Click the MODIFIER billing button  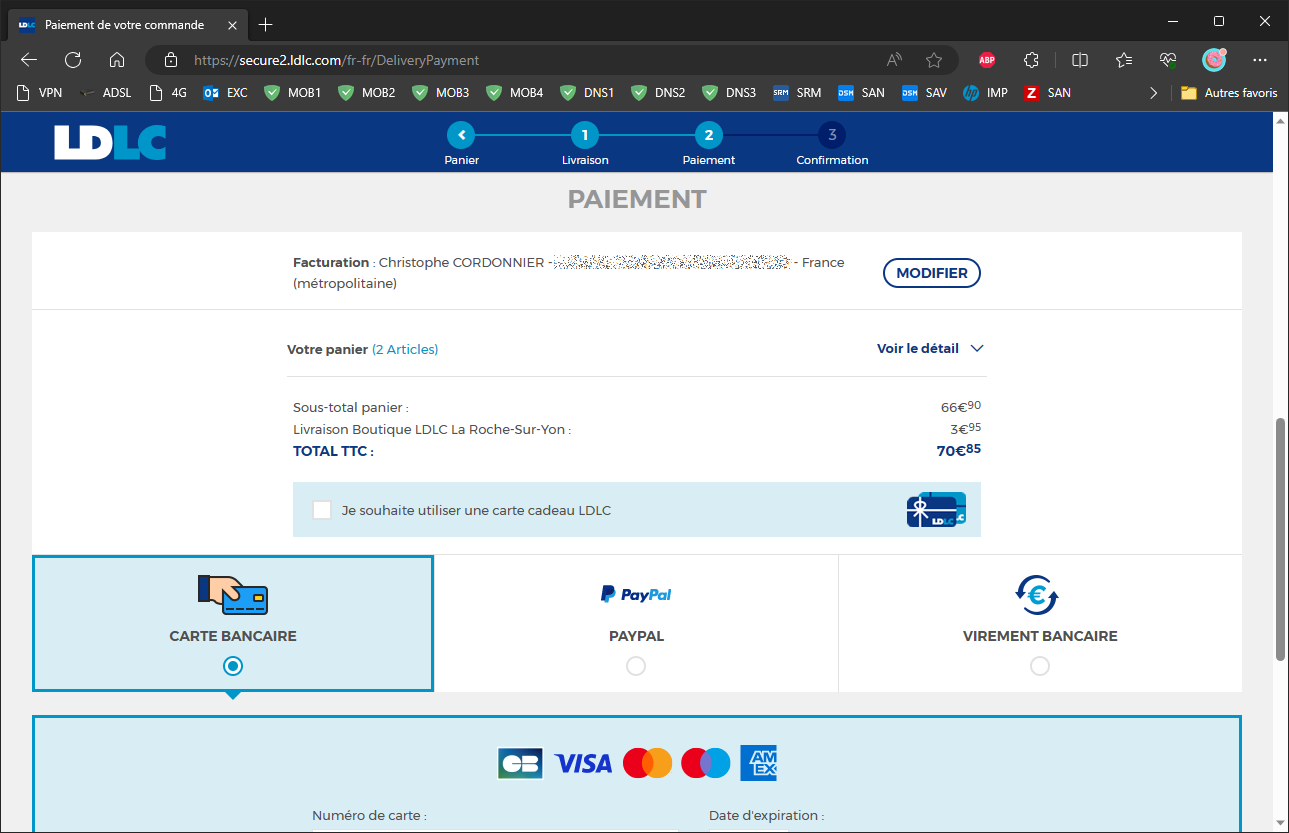pos(932,273)
